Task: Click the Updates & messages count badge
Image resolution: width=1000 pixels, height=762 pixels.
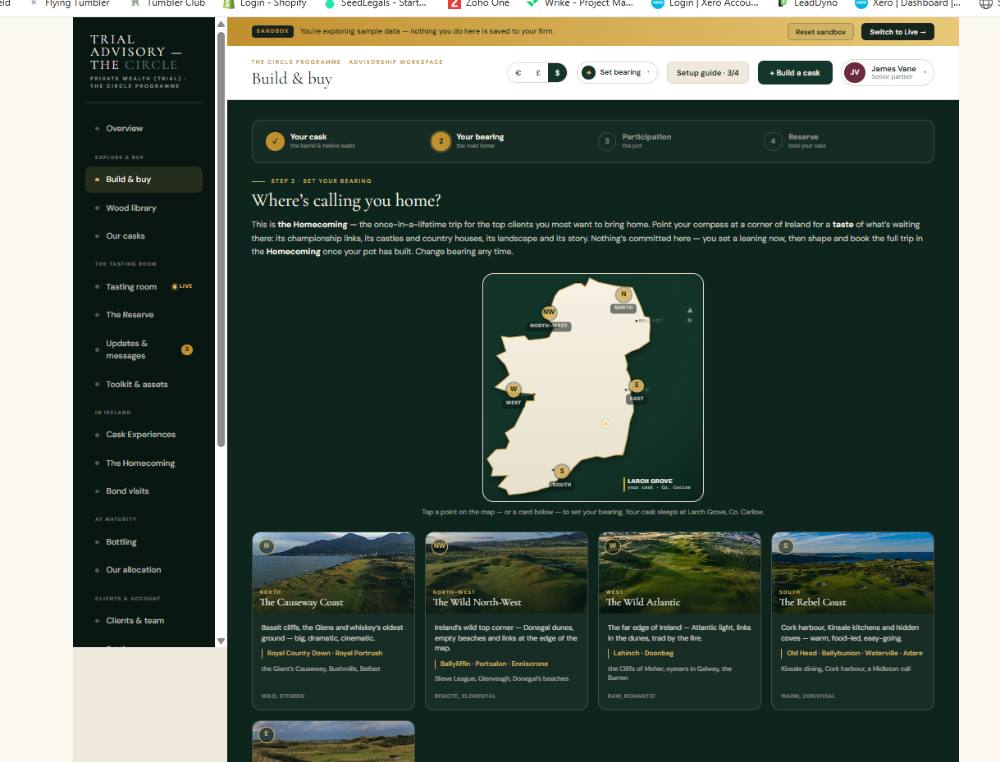Action: pyautogui.click(x=187, y=349)
